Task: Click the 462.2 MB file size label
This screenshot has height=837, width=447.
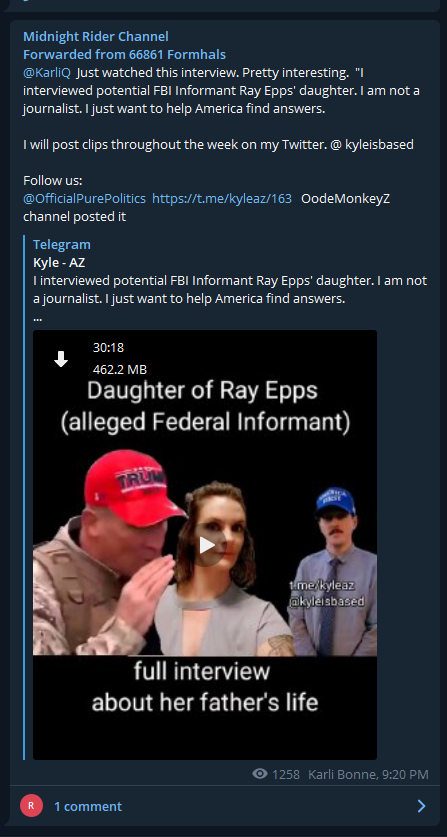Action: pyautogui.click(x=120, y=369)
